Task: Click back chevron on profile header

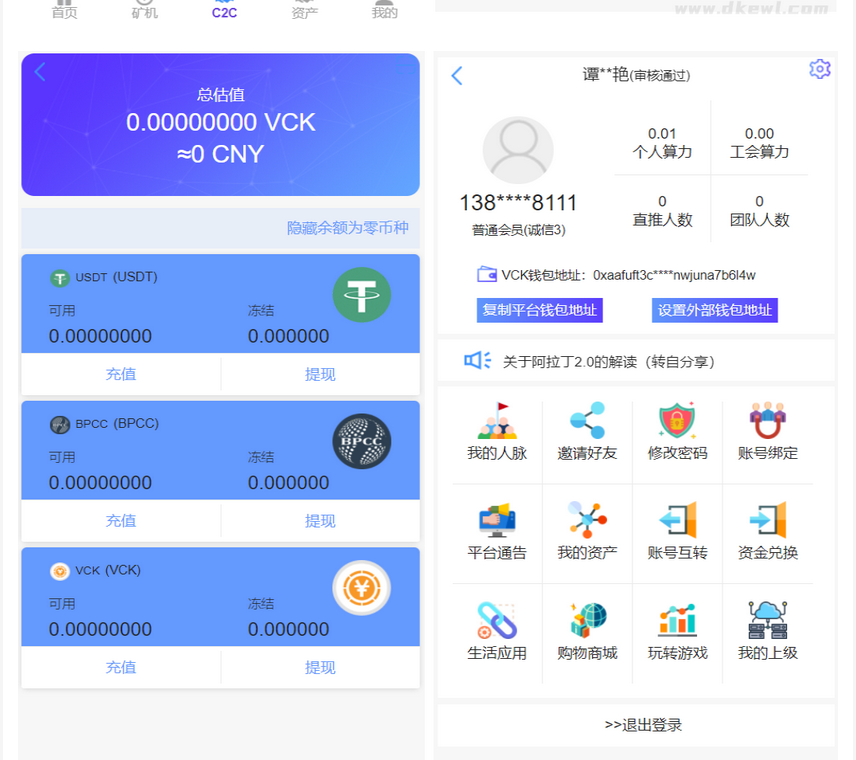Action: (x=457, y=76)
